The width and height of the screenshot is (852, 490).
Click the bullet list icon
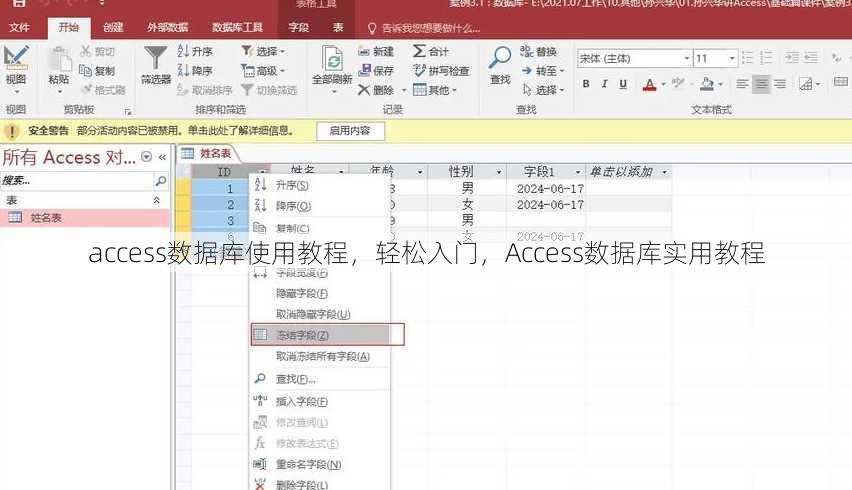[x=748, y=58]
